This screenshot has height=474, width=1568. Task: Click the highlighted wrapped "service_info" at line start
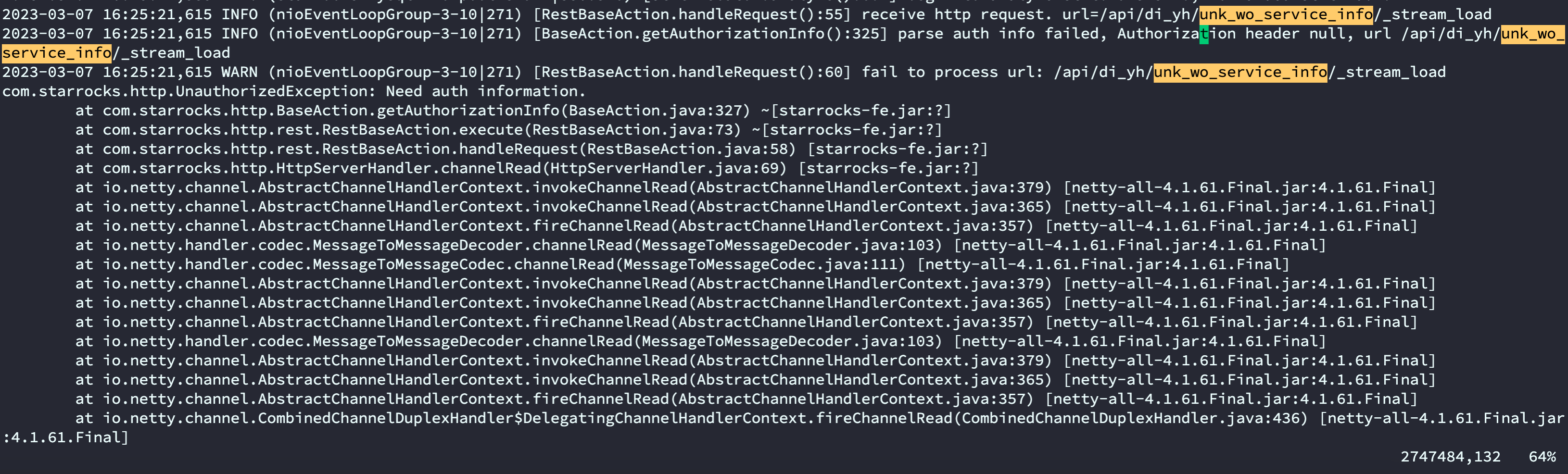click(x=57, y=53)
